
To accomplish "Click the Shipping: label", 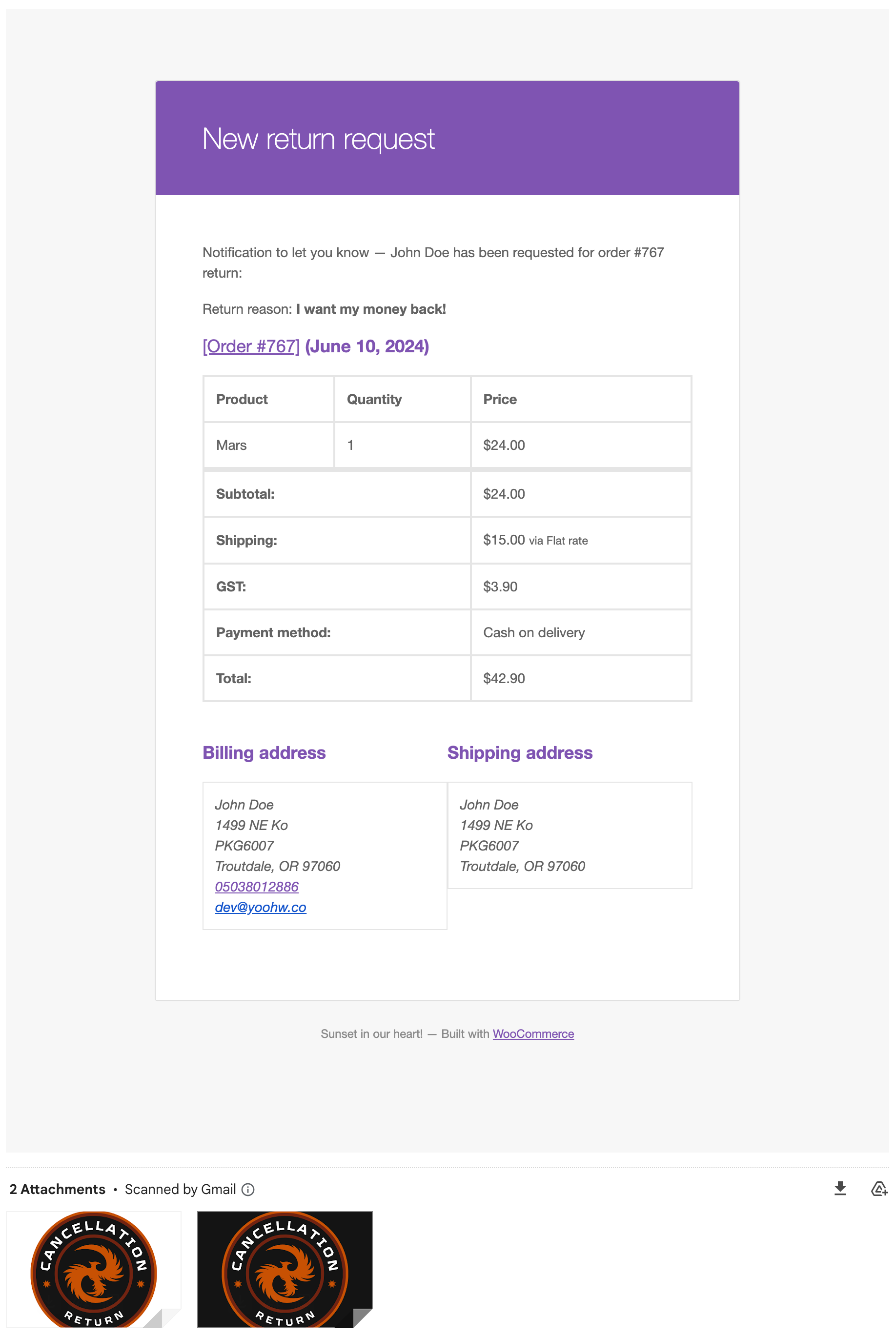I will pos(246,540).
